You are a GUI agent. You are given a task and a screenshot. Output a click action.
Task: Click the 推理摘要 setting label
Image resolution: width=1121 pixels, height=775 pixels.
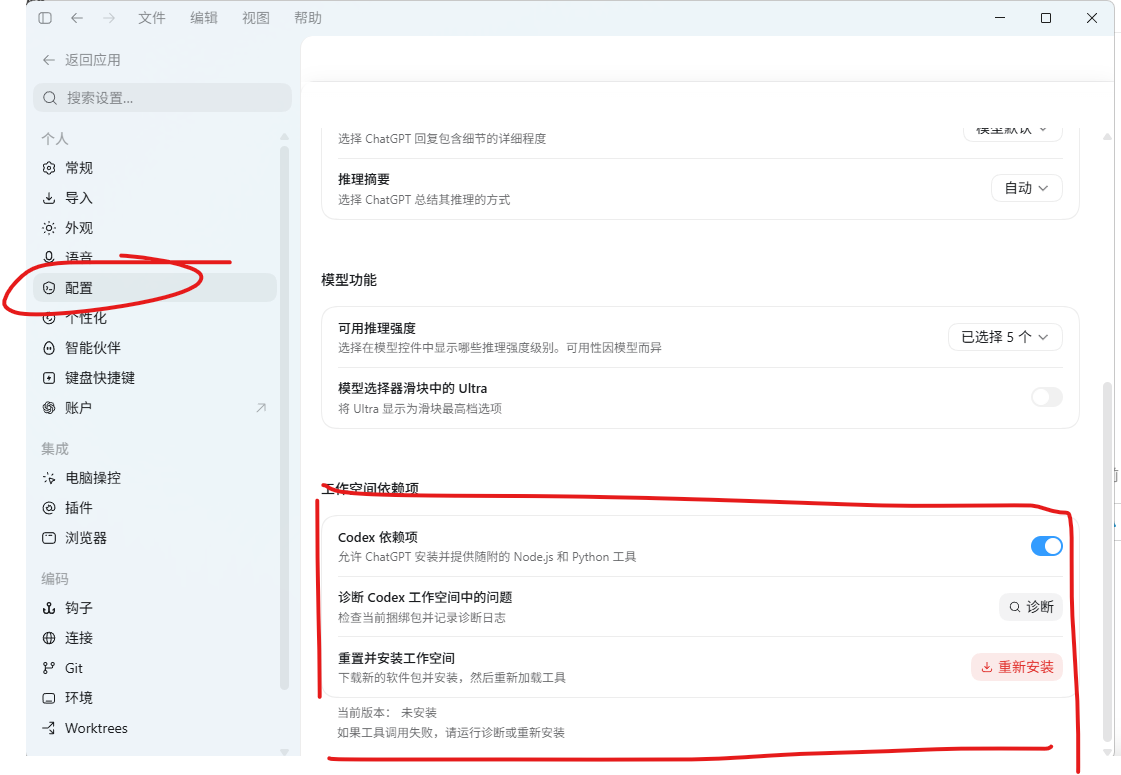click(364, 179)
